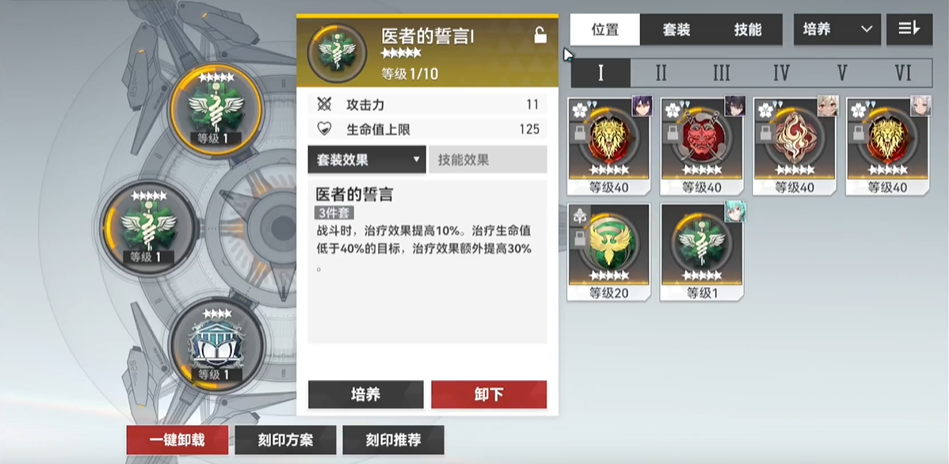This screenshot has height=464, width=949.
Task: Click the red 卸下 button
Action: coord(489,394)
